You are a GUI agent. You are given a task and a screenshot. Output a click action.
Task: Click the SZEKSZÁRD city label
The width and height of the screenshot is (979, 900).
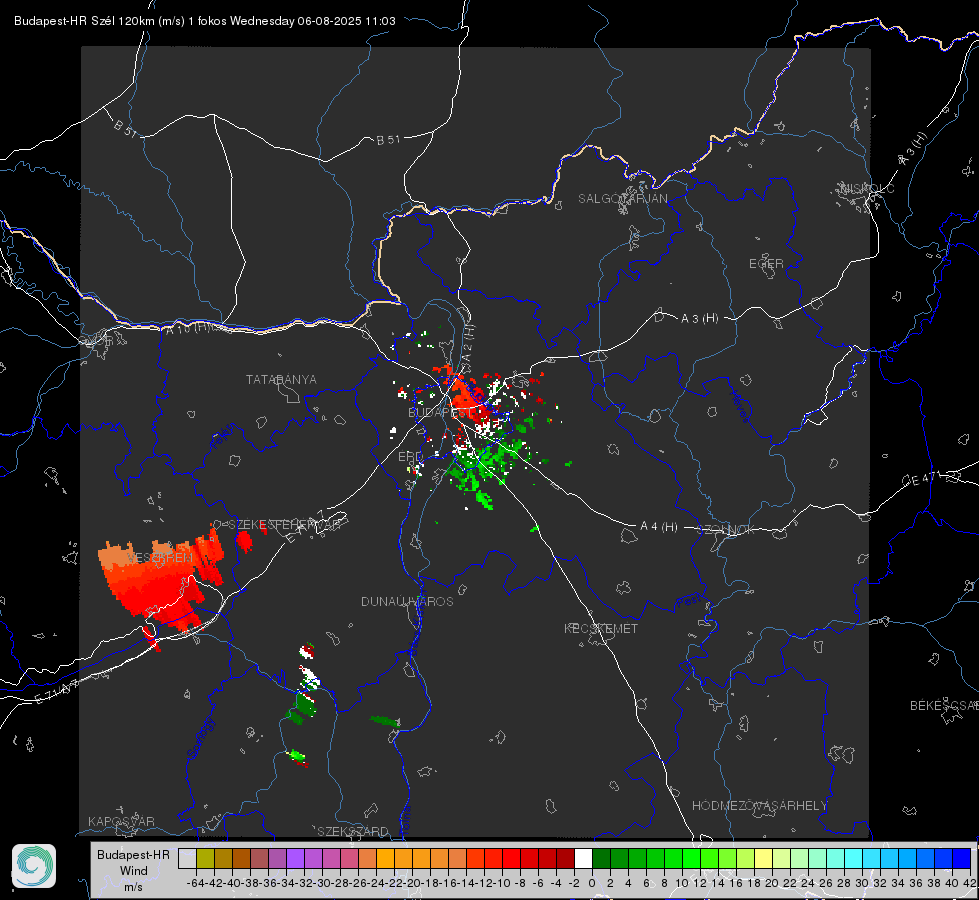353,831
